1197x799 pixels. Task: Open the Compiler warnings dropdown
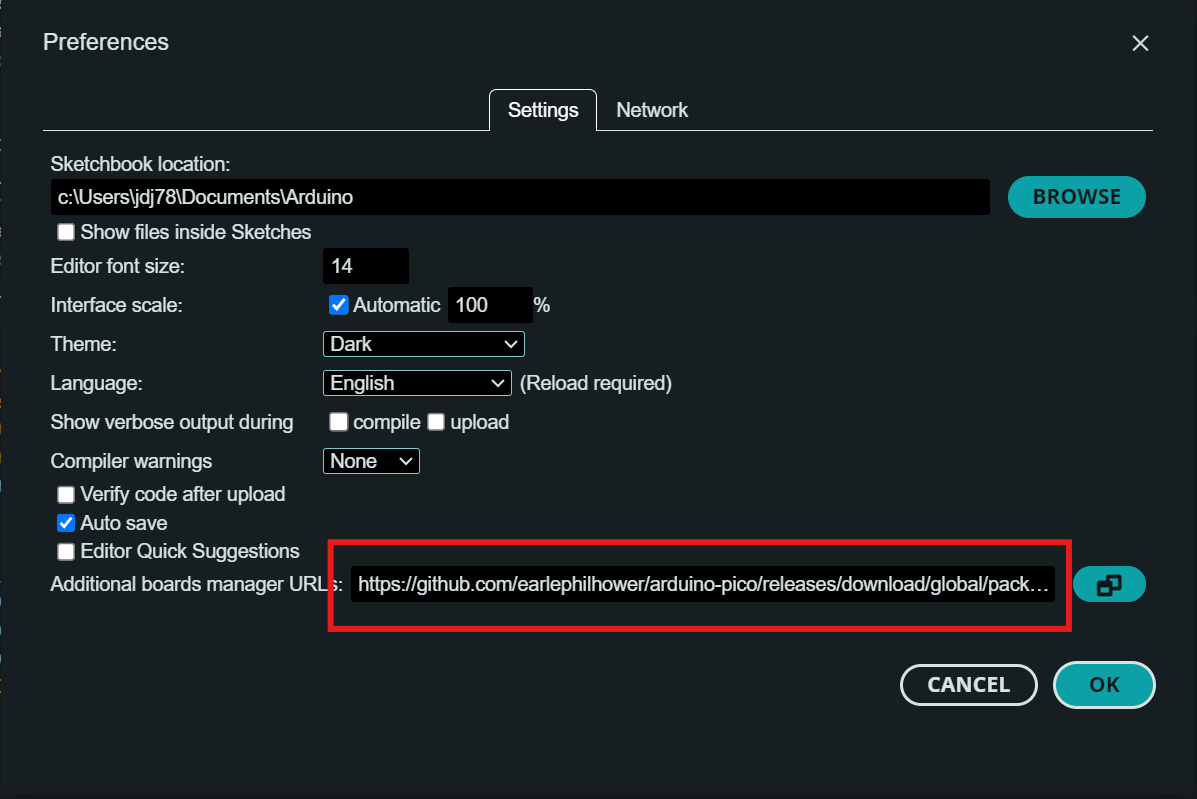[x=371, y=461]
